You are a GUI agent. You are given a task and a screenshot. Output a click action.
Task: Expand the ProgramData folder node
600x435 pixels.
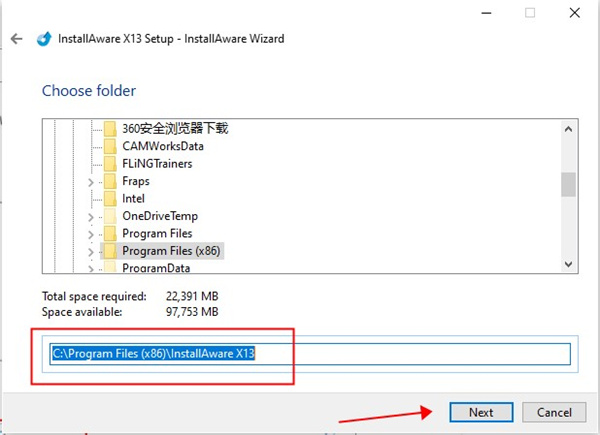(91, 269)
